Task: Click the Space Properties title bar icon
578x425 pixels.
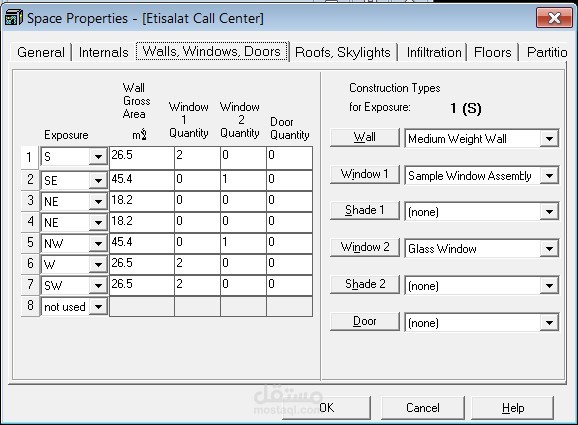Action: click(14, 18)
